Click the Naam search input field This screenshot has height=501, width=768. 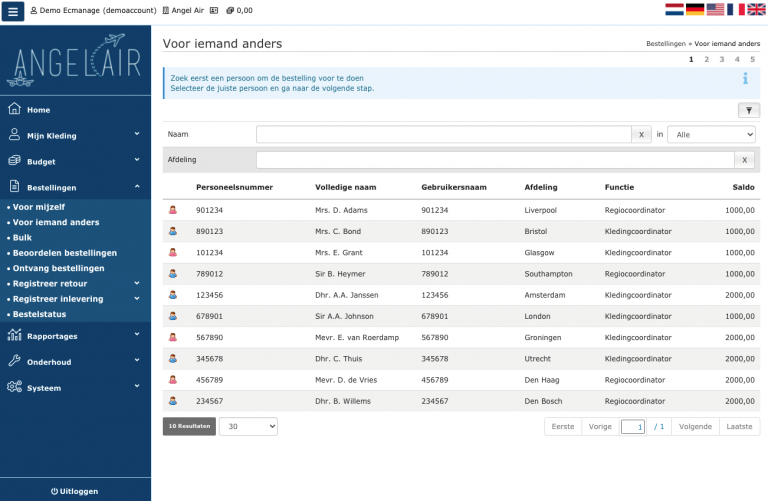coord(443,134)
